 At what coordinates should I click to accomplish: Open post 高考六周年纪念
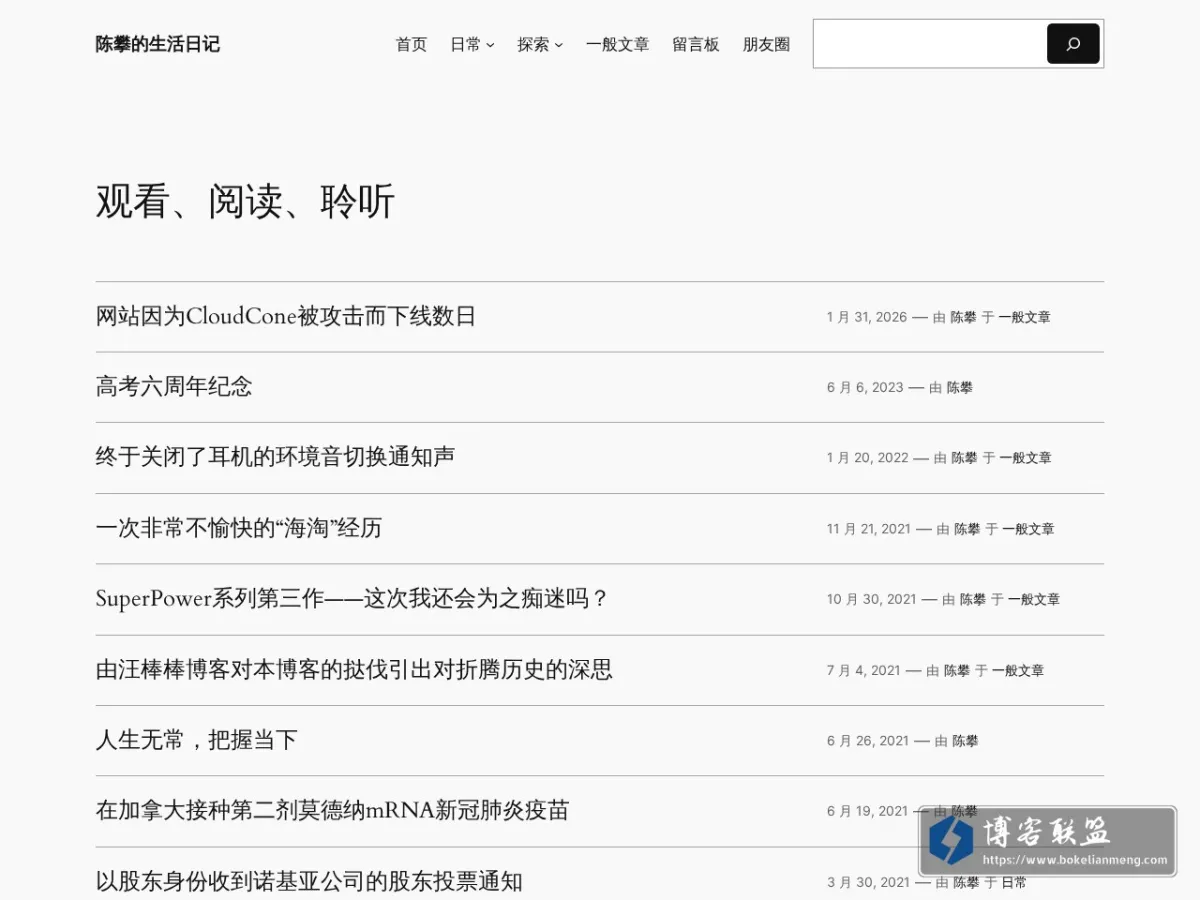[174, 387]
